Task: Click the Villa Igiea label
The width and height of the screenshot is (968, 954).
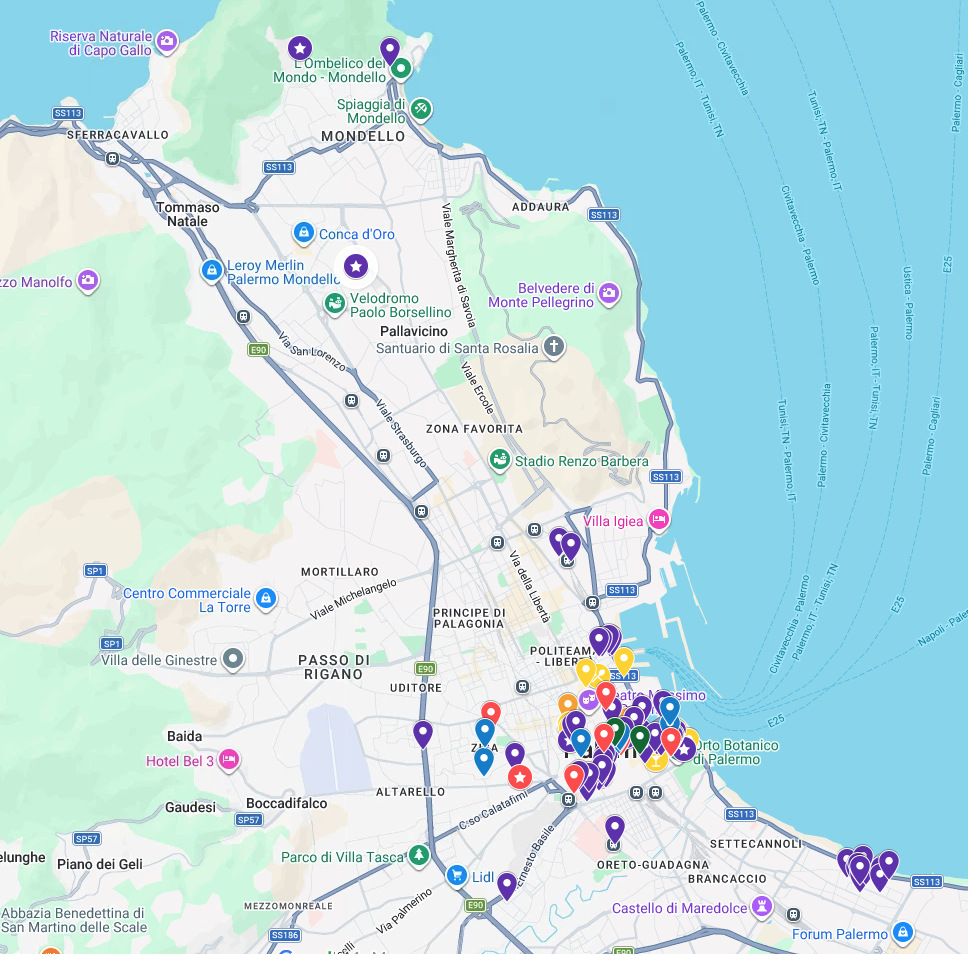Action: [613, 521]
